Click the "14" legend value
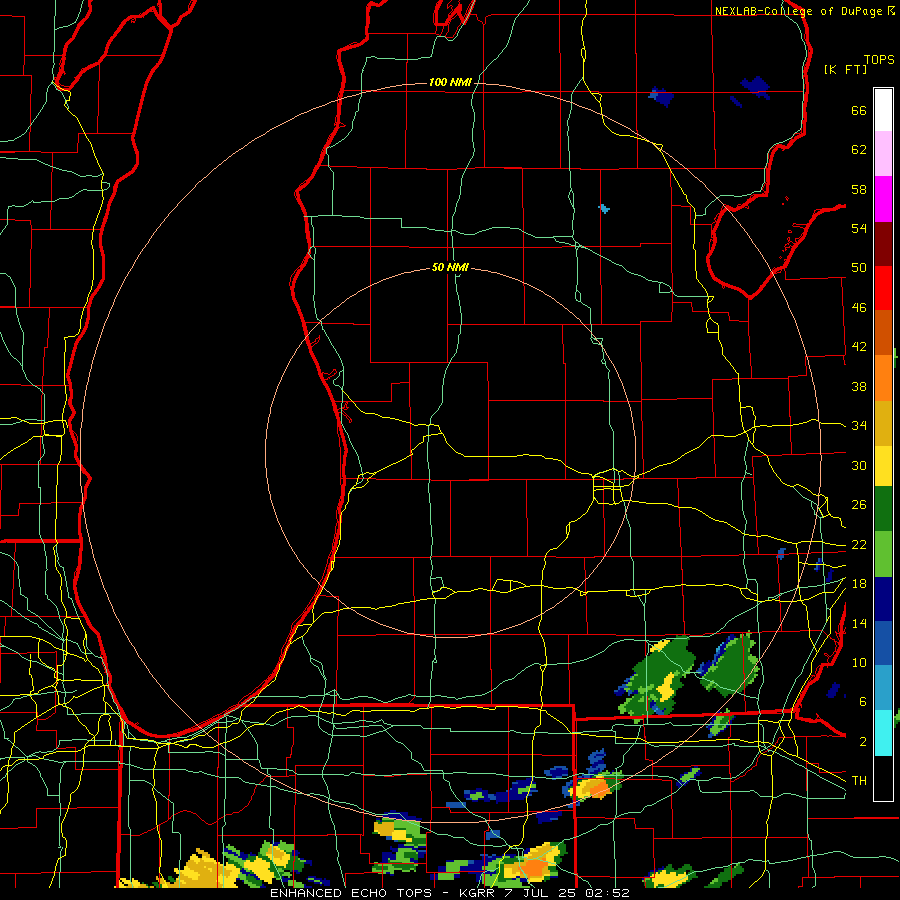900x900 pixels. click(x=859, y=624)
